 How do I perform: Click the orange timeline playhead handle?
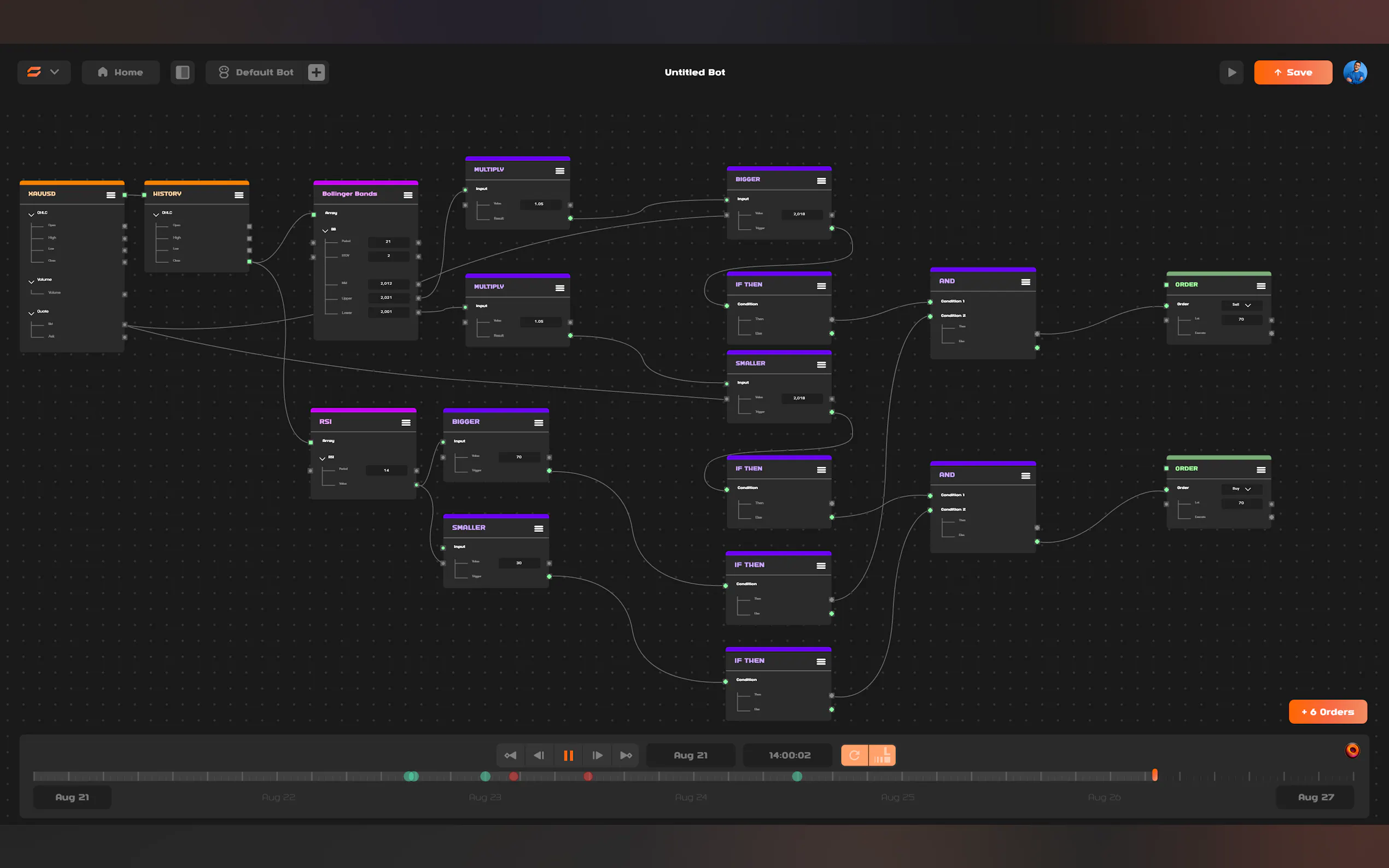tap(1155, 775)
